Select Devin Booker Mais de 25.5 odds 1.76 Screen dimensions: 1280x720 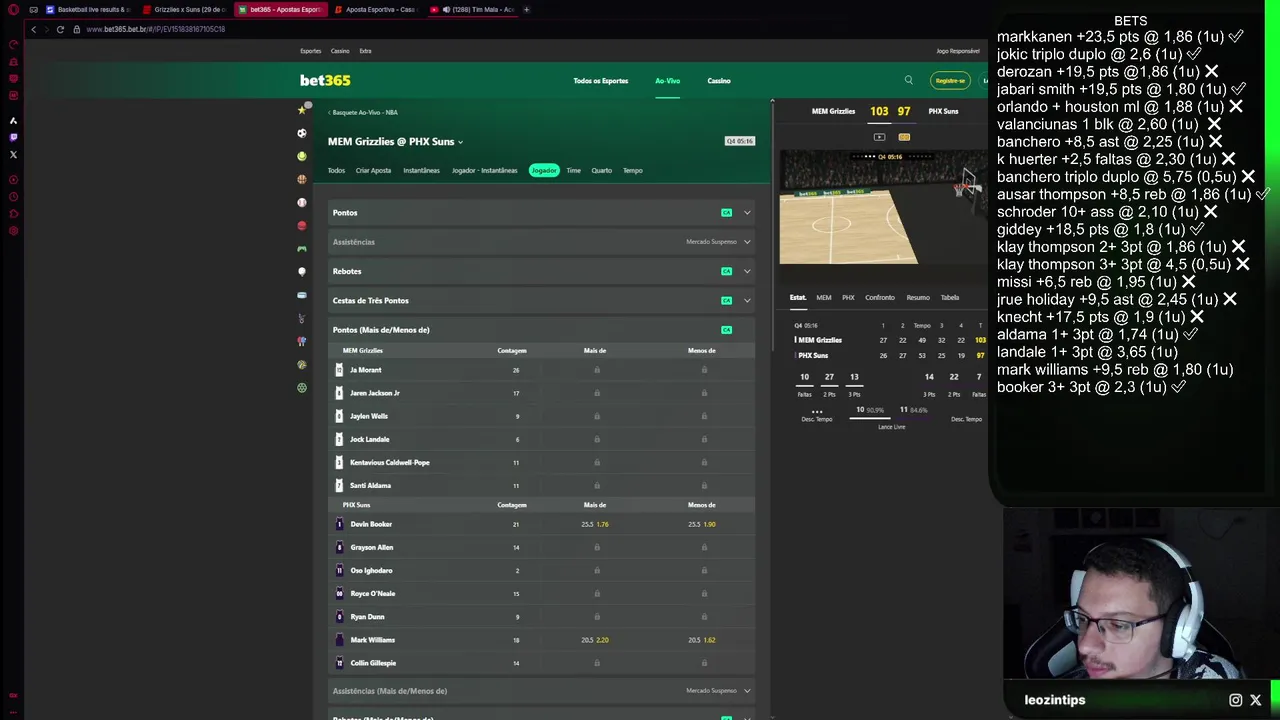pos(595,524)
